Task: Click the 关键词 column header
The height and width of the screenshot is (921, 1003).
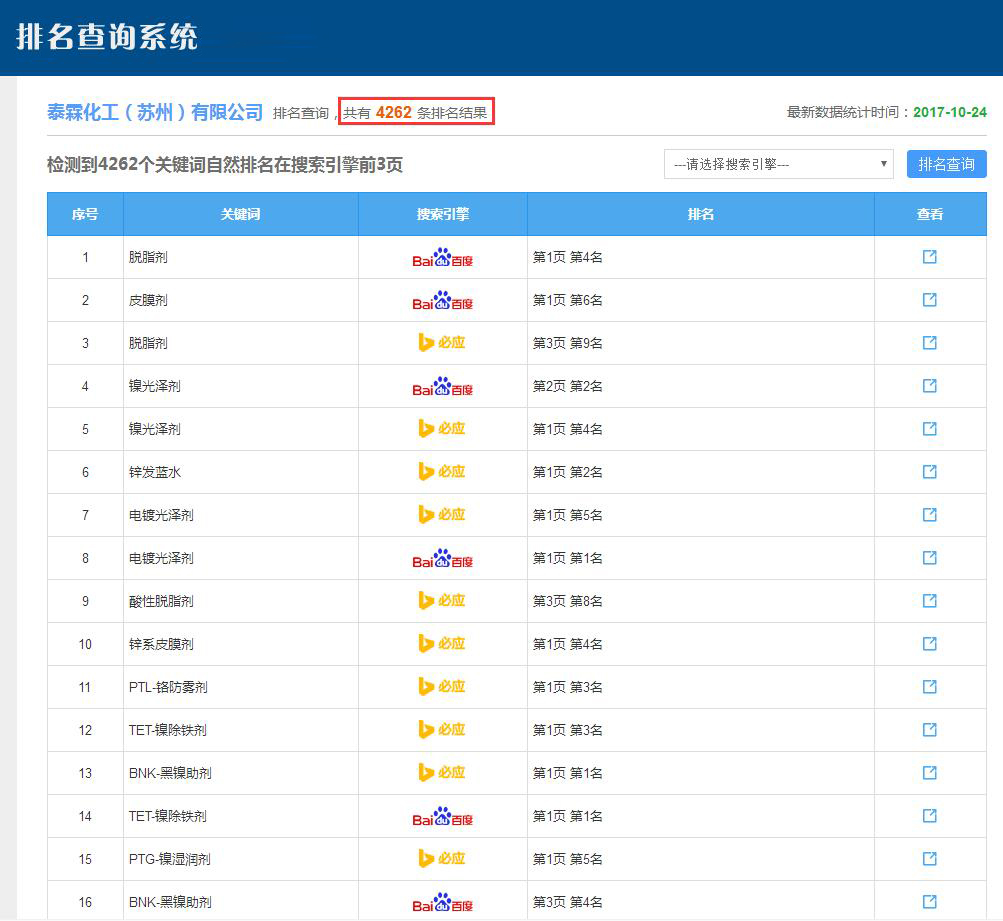Action: [240, 214]
